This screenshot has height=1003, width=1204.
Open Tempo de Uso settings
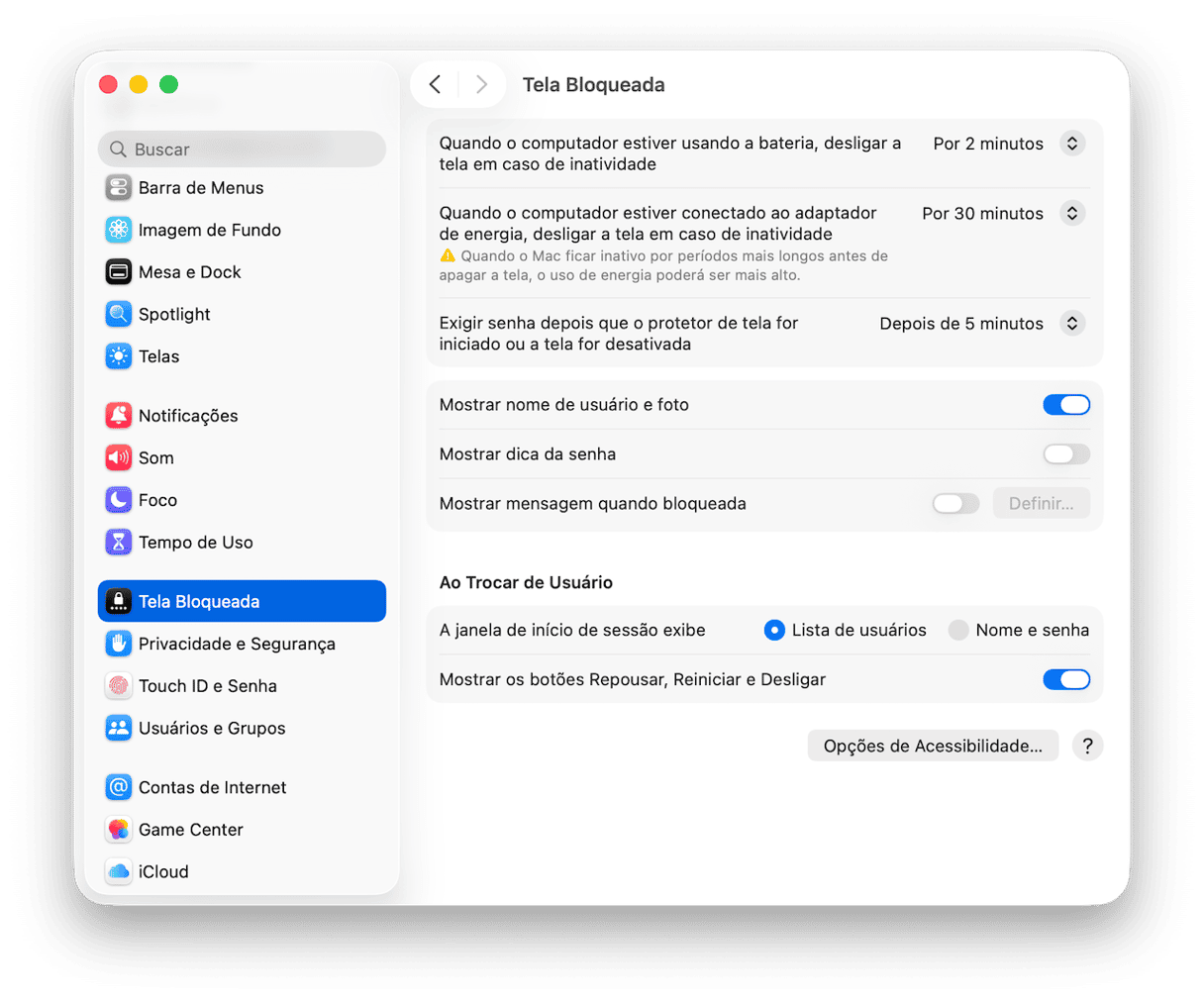tap(242, 542)
